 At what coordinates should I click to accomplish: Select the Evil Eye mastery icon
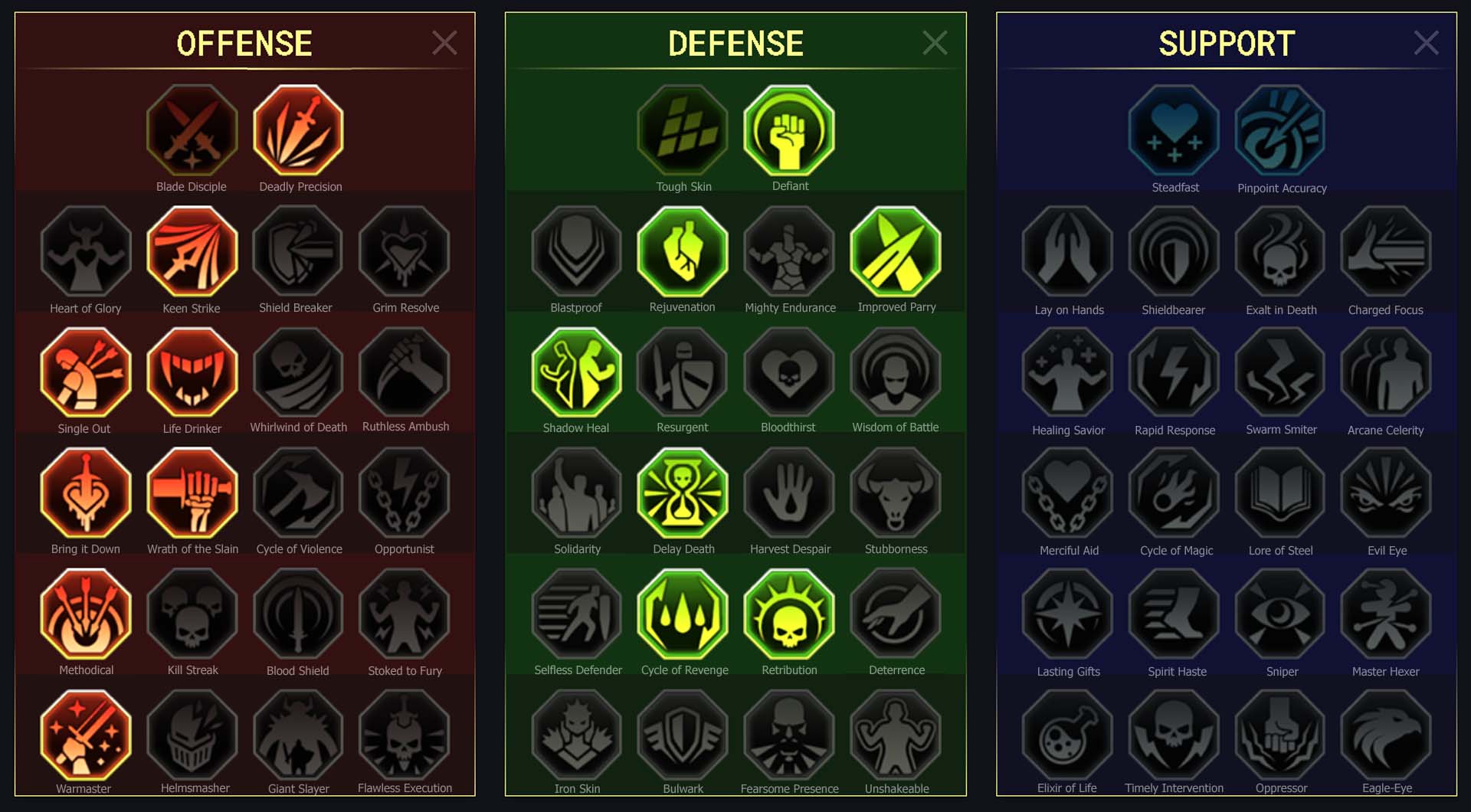tap(1386, 493)
